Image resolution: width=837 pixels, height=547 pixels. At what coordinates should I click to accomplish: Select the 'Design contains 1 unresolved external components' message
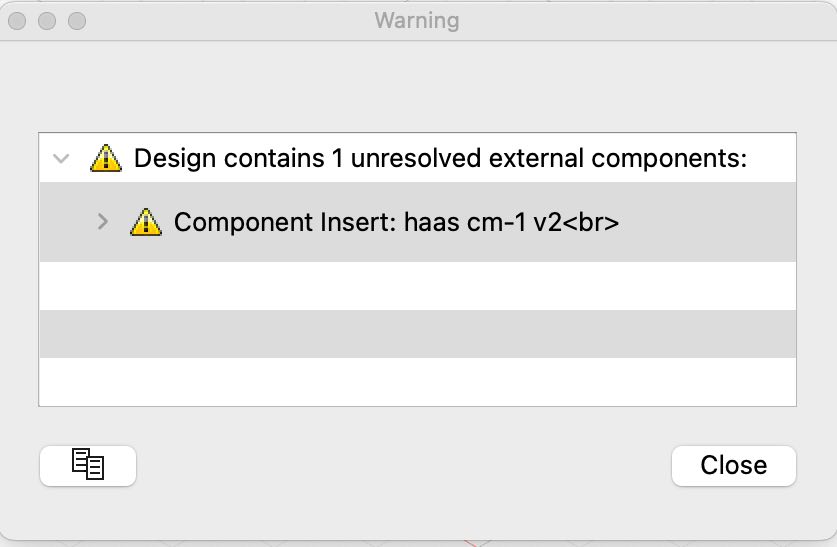click(440, 158)
